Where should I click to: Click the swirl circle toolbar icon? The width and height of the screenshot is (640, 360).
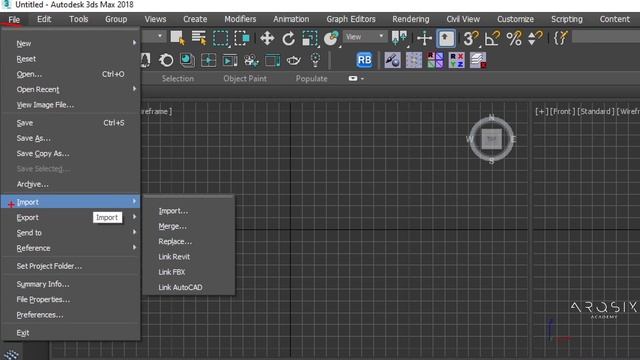coord(166,60)
